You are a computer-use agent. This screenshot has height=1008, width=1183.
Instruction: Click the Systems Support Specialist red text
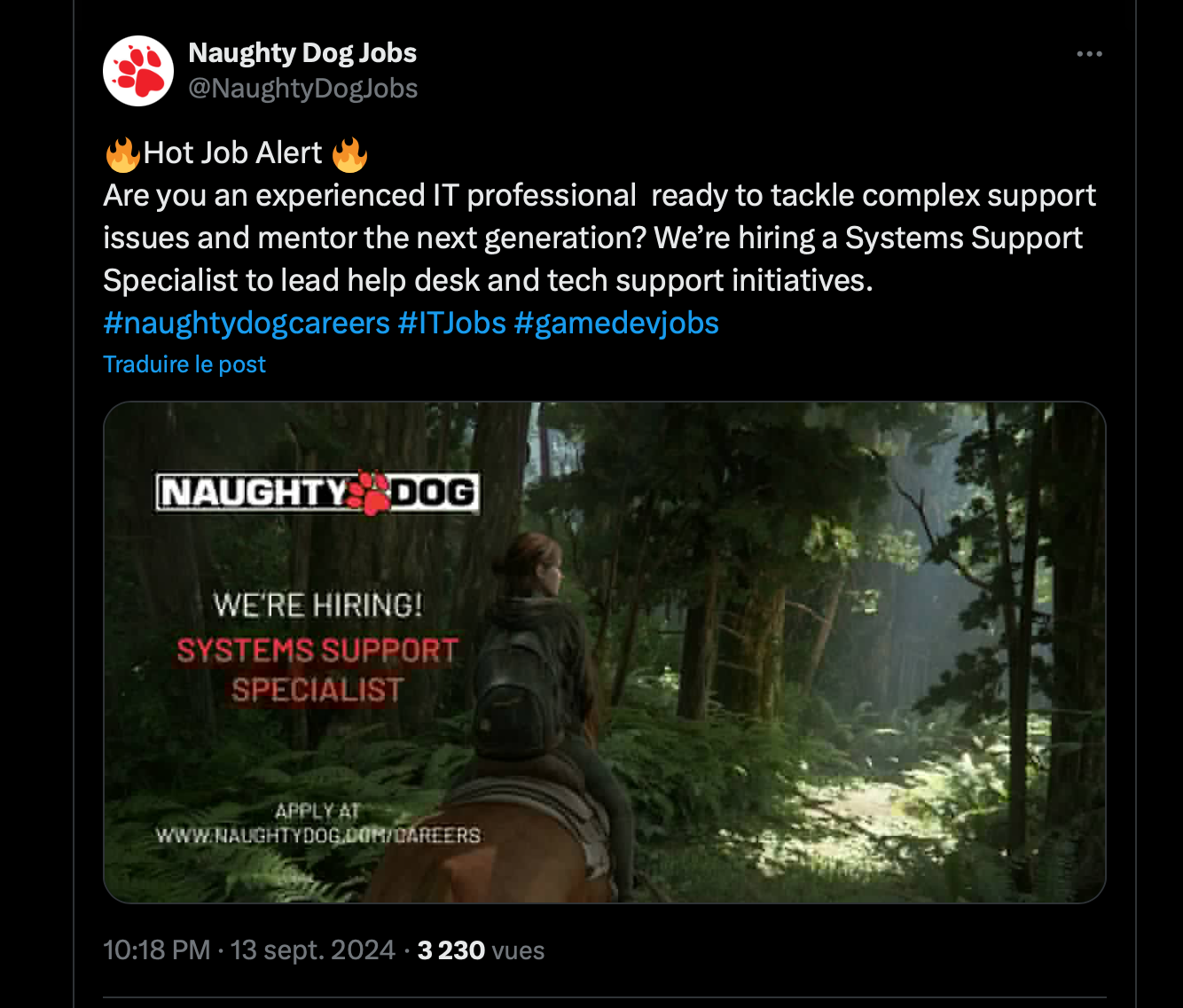pos(317,669)
